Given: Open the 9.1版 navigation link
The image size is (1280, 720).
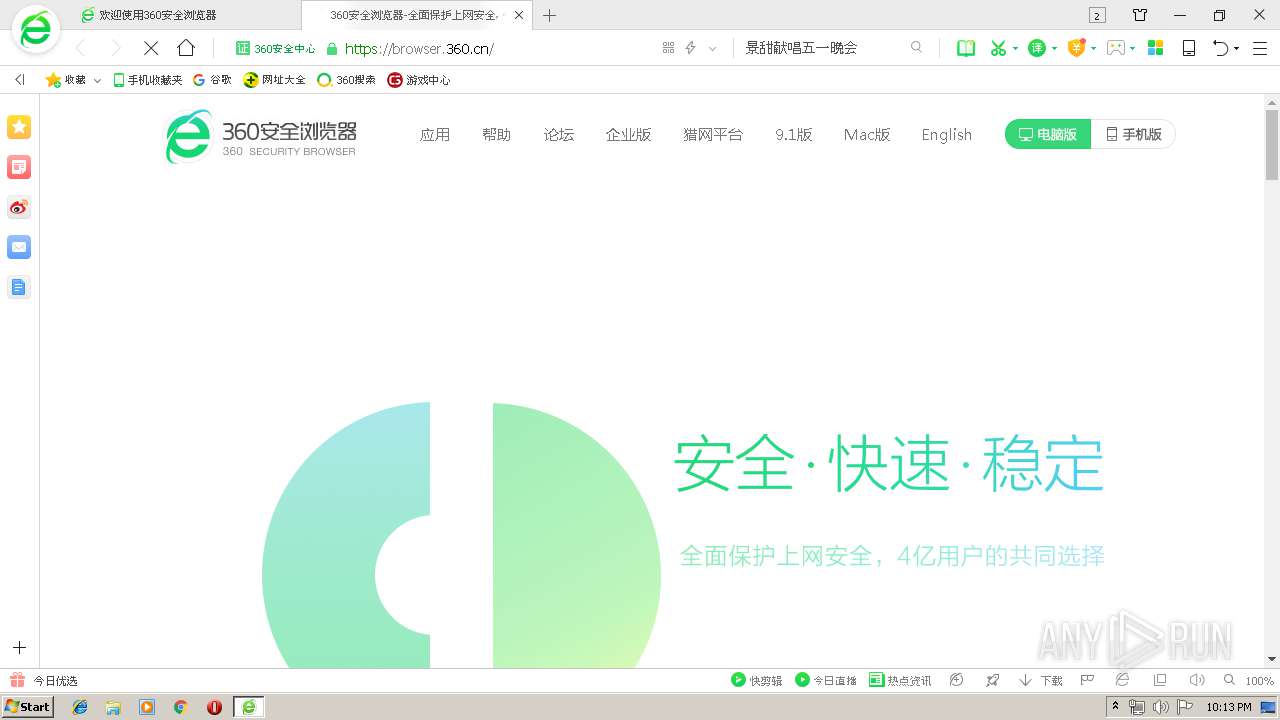Looking at the screenshot, I should point(794,135).
